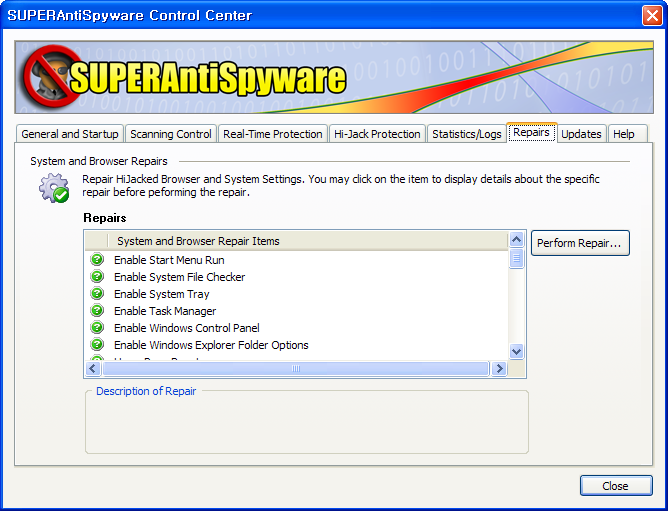
Task: Select the Repairs tab
Action: tap(531, 133)
